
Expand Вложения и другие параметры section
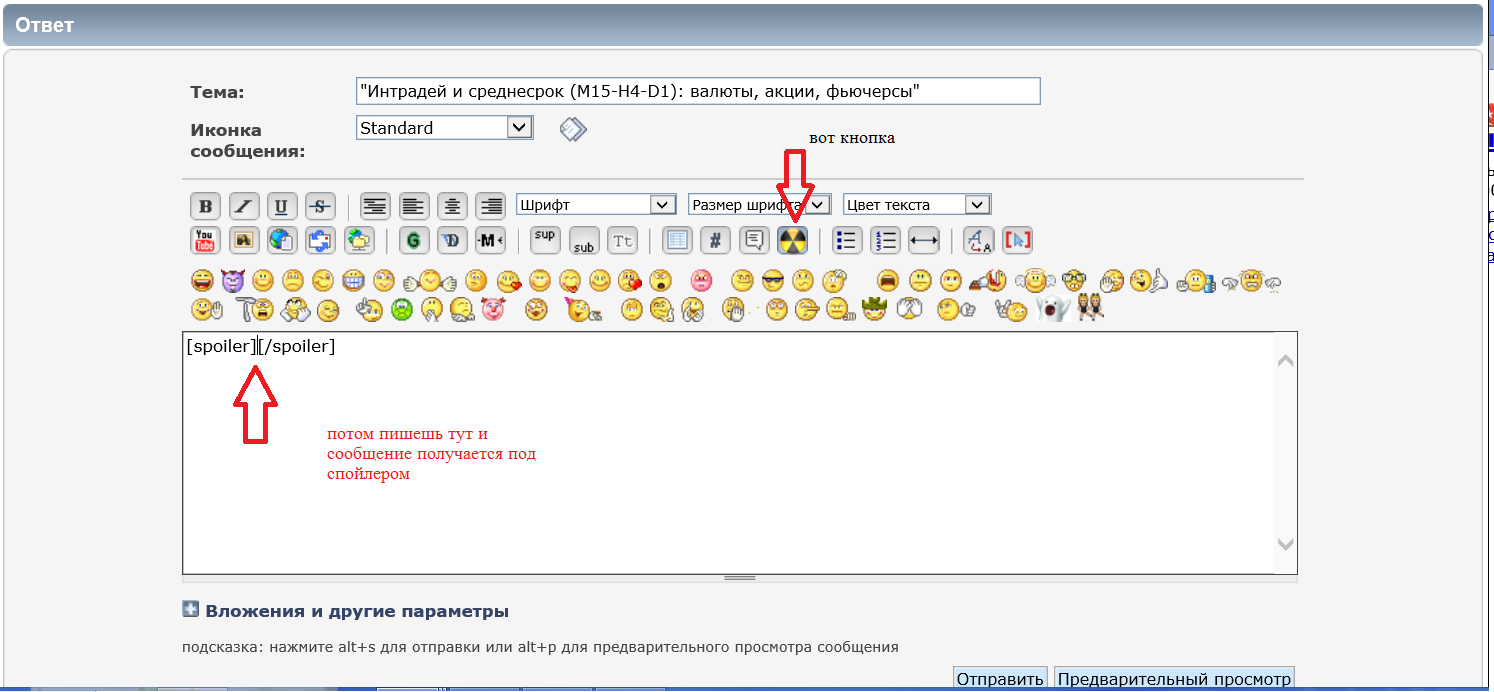coord(191,610)
